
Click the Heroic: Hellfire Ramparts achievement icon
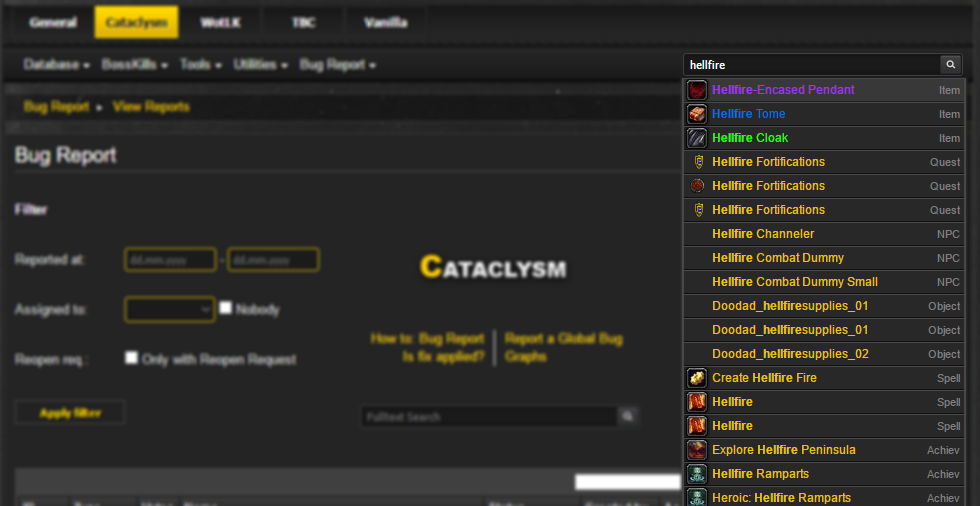pyautogui.click(x=697, y=497)
